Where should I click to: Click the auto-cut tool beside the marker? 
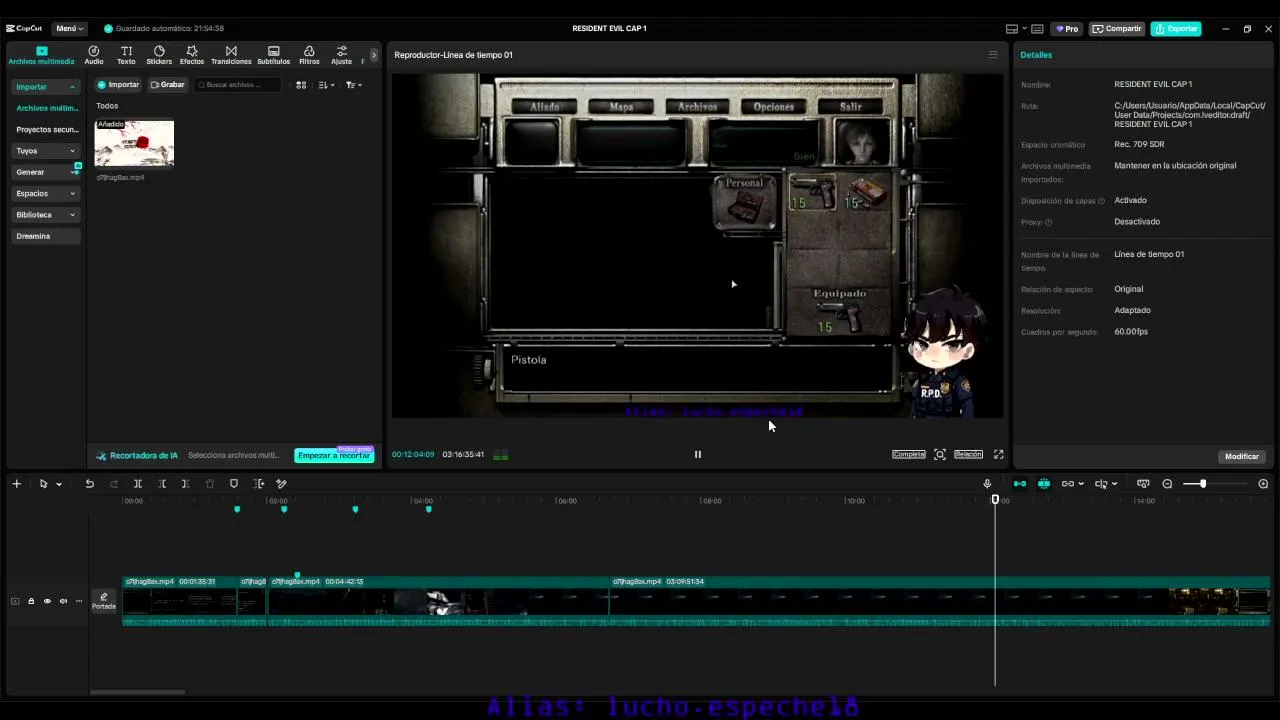point(259,484)
